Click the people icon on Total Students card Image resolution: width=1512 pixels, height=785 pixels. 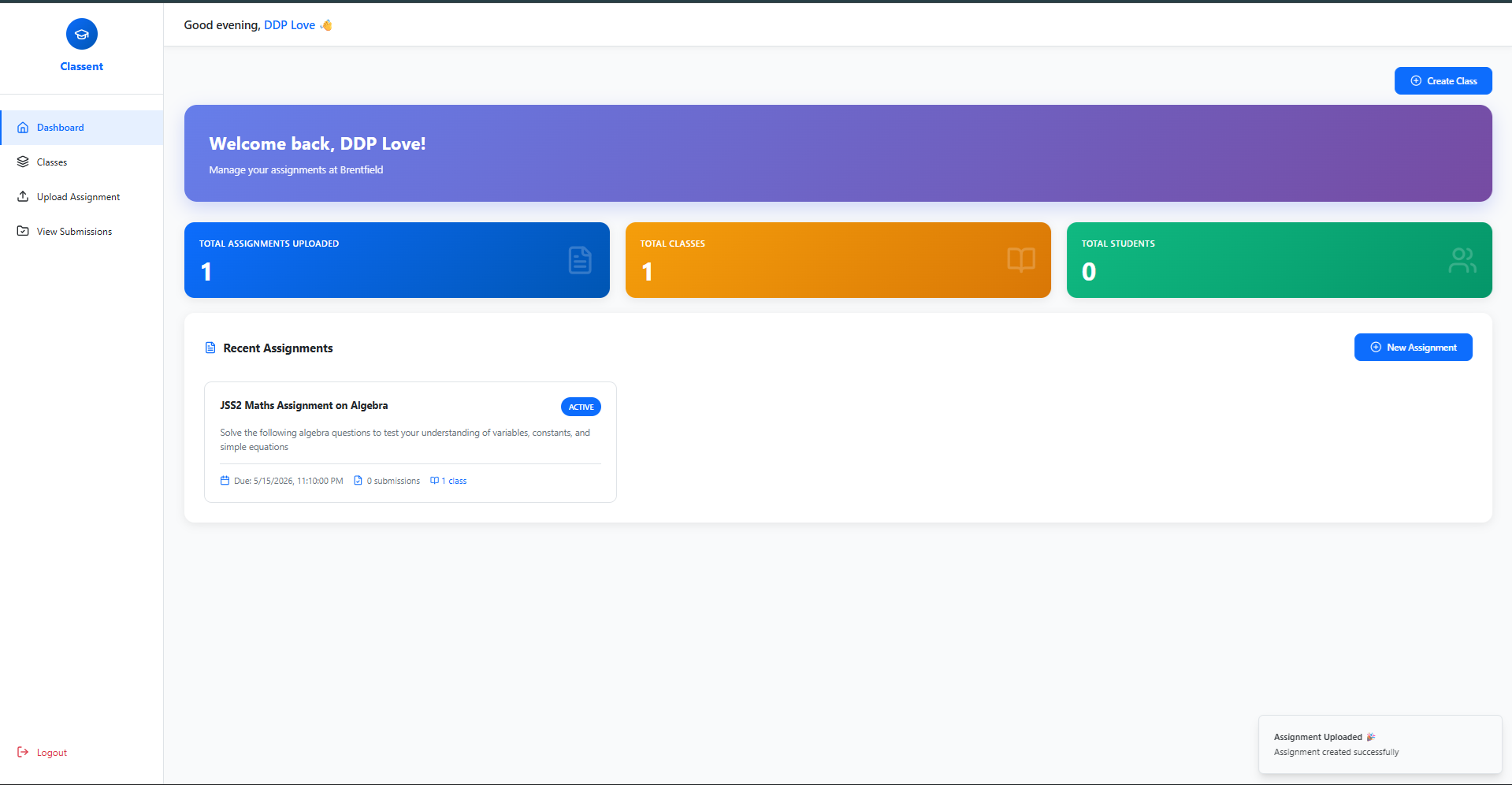[x=1462, y=260]
